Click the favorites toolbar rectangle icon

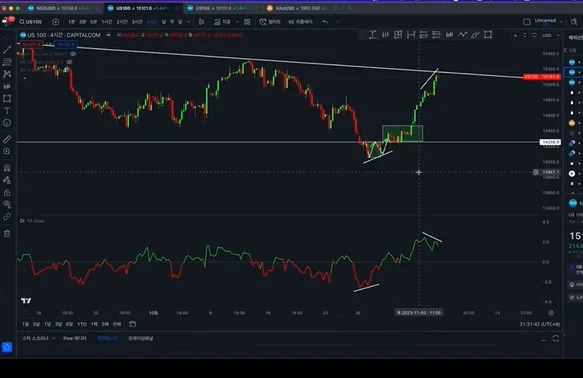coord(488,35)
